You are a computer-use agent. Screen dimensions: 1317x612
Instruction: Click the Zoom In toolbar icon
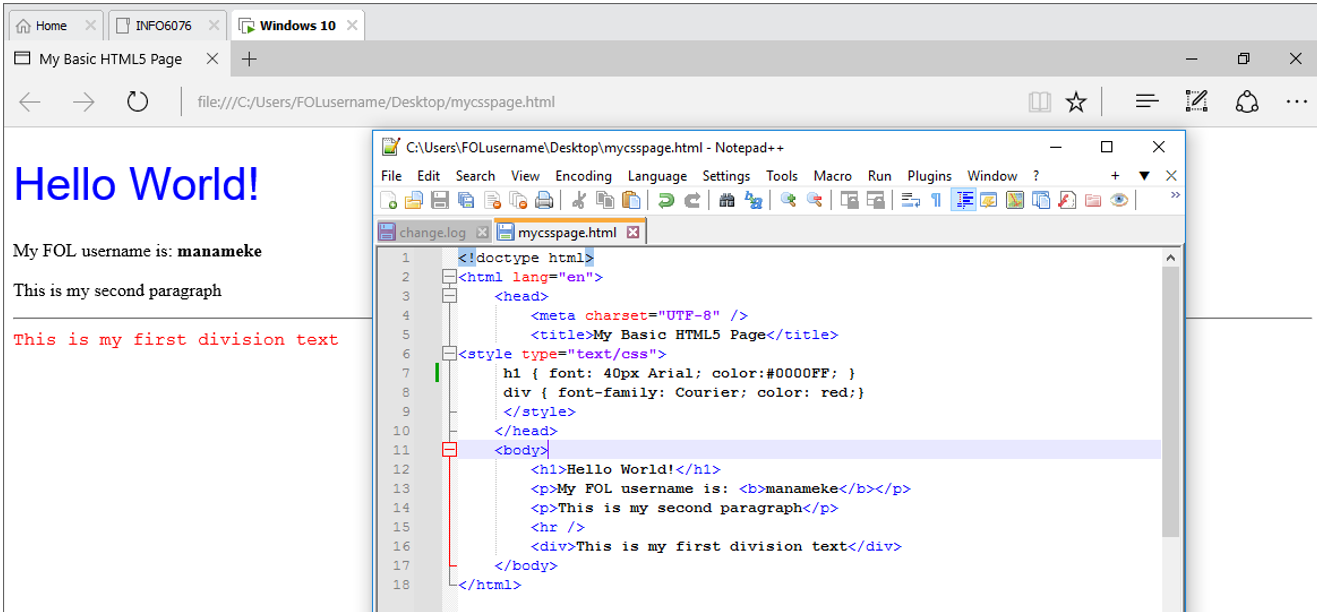click(x=789, y=200)
